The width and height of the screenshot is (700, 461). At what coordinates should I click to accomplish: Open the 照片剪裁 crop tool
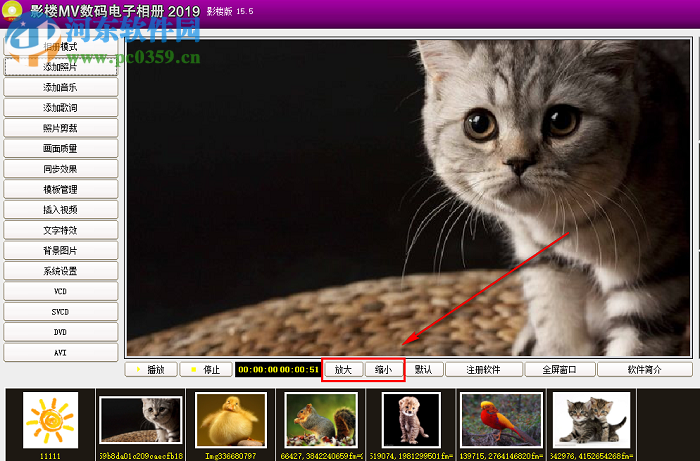(x=61, y=129)
